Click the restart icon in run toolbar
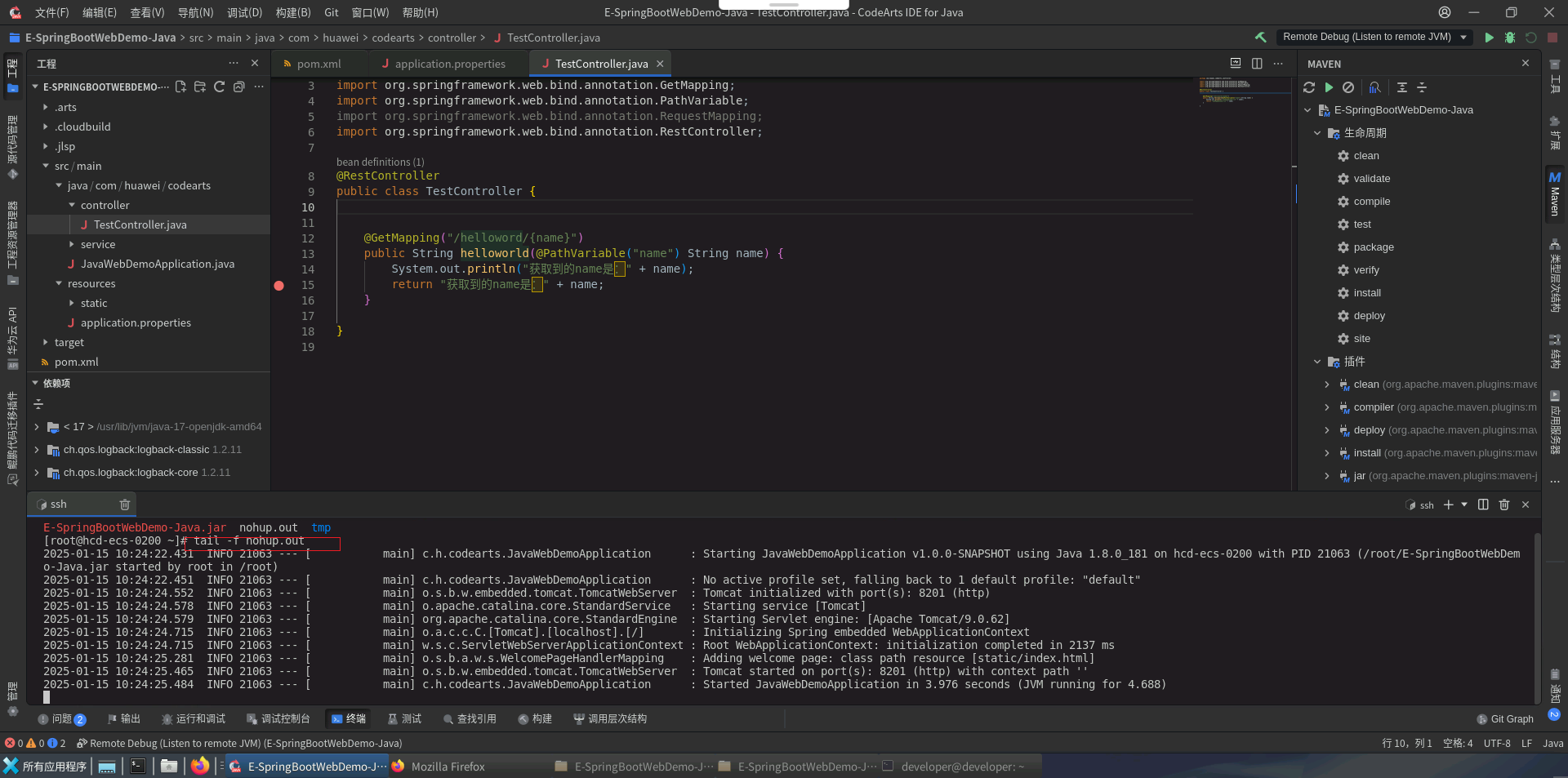Viewport: 1568px width, 778px height. click(x=1531, y=38)
